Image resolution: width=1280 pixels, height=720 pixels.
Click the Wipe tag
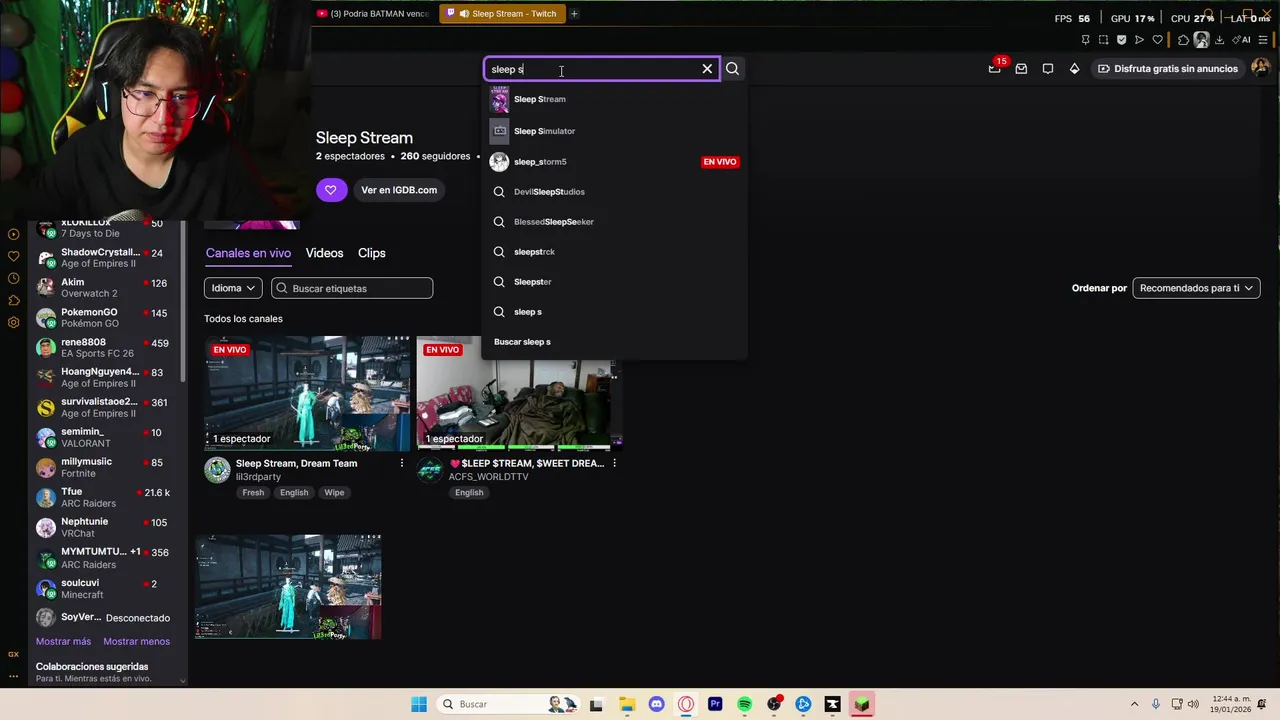[x=334, y=493]
